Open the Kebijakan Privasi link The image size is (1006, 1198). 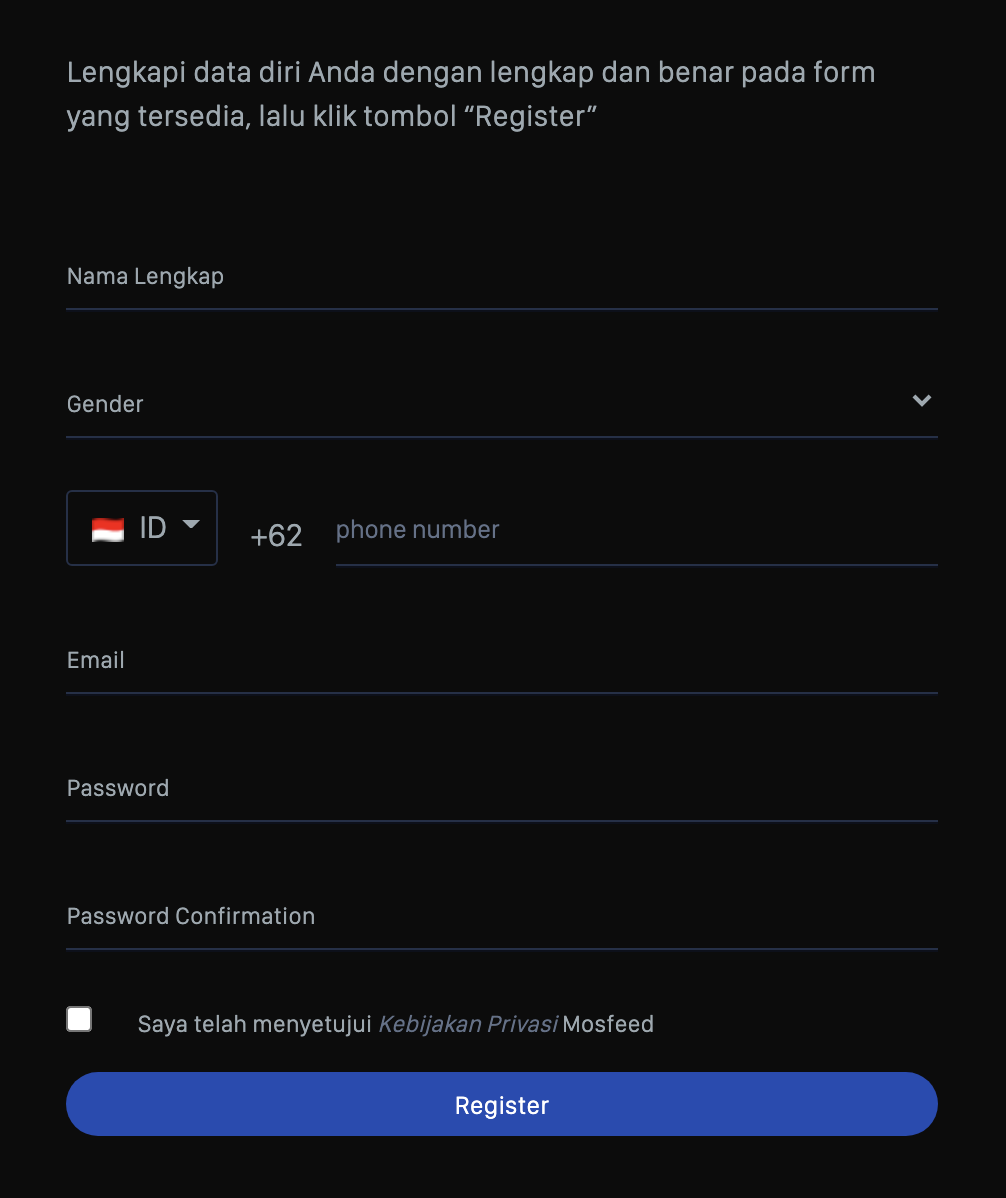(468, 1024)
